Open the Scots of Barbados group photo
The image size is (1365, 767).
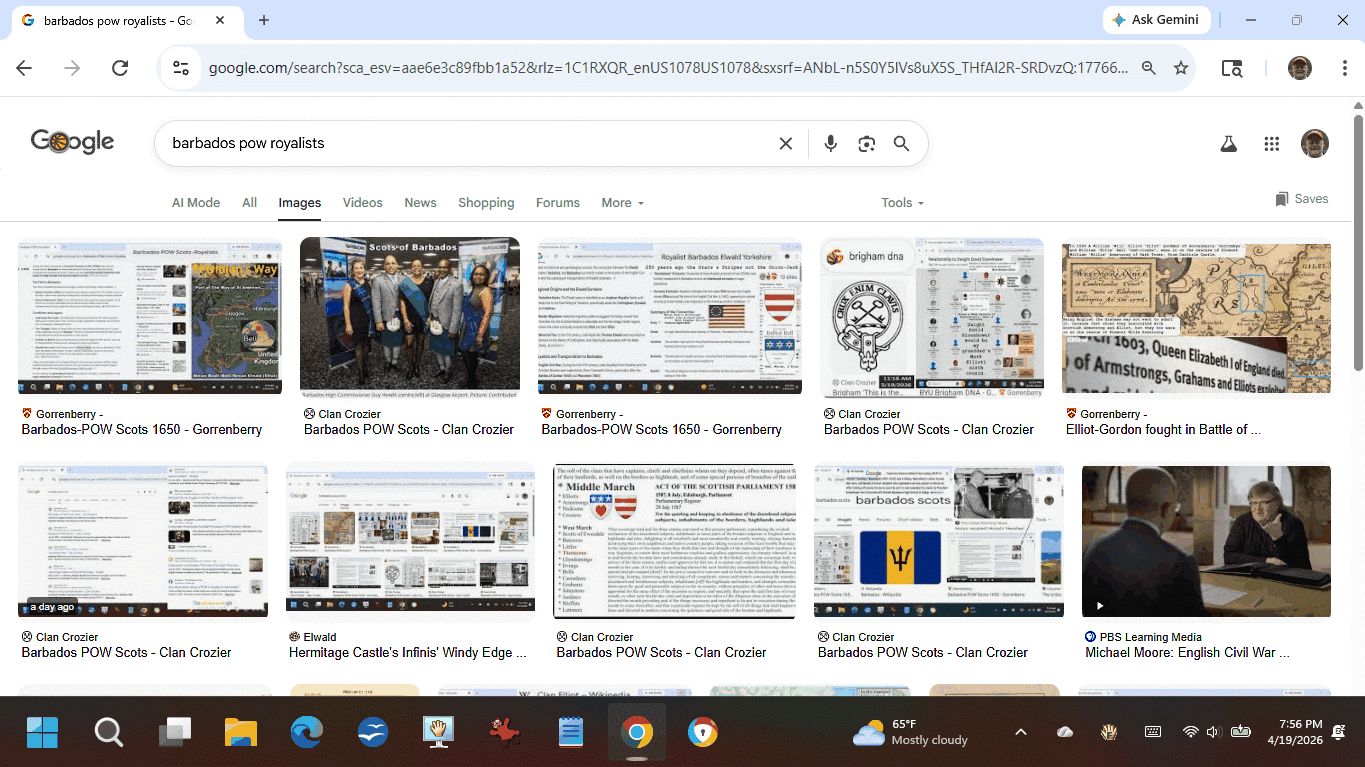410,315
